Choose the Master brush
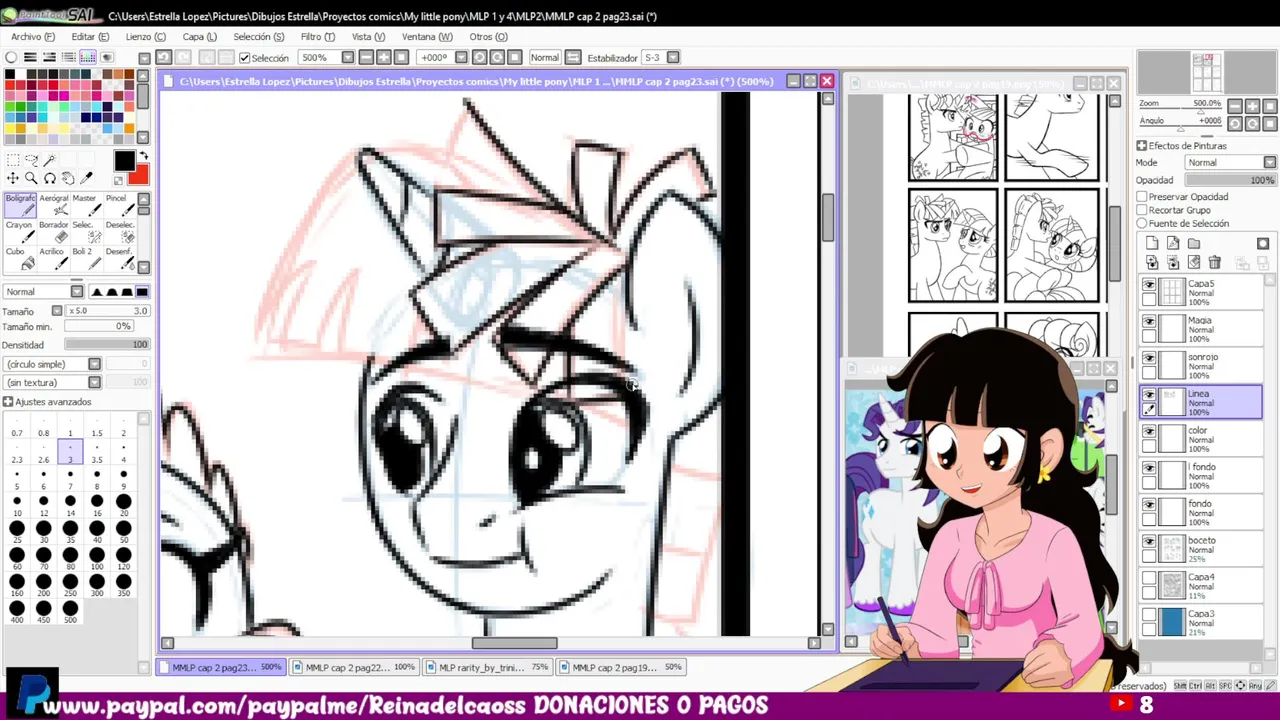Screen dimensions: 1280x720 [86, 205]
